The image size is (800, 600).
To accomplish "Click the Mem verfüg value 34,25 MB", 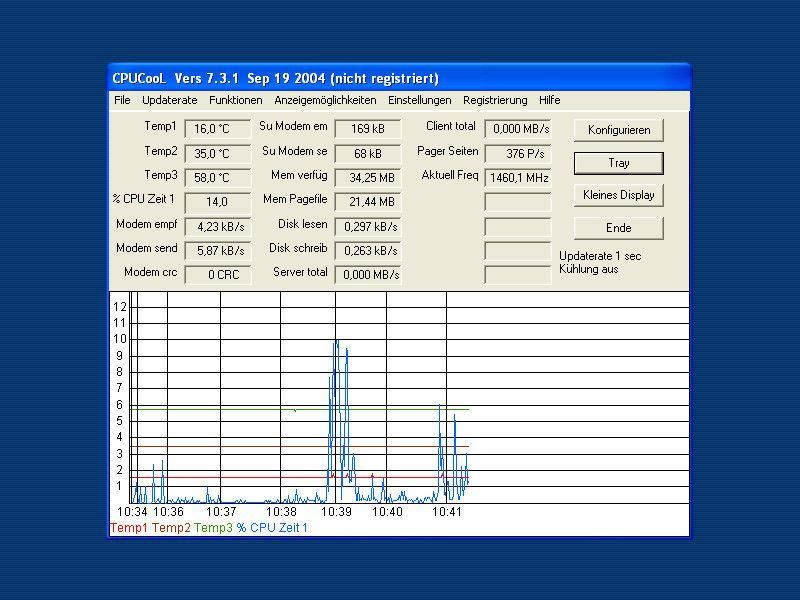I will (368, 178).
